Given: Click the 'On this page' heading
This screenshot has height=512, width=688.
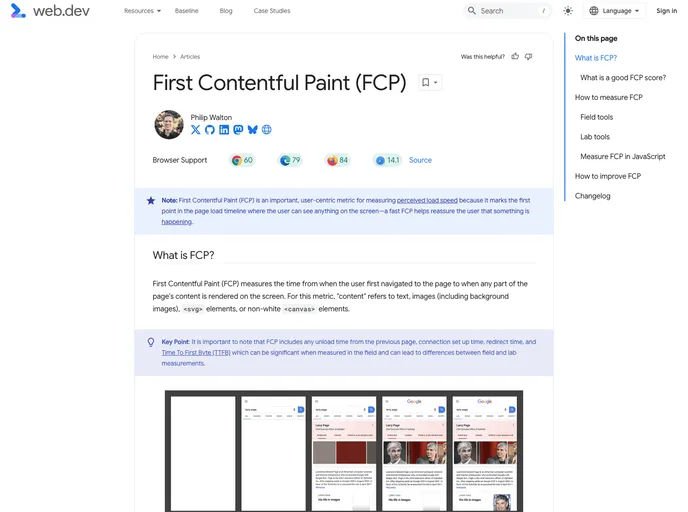Looking at the screenshot, I should (596, 38).
